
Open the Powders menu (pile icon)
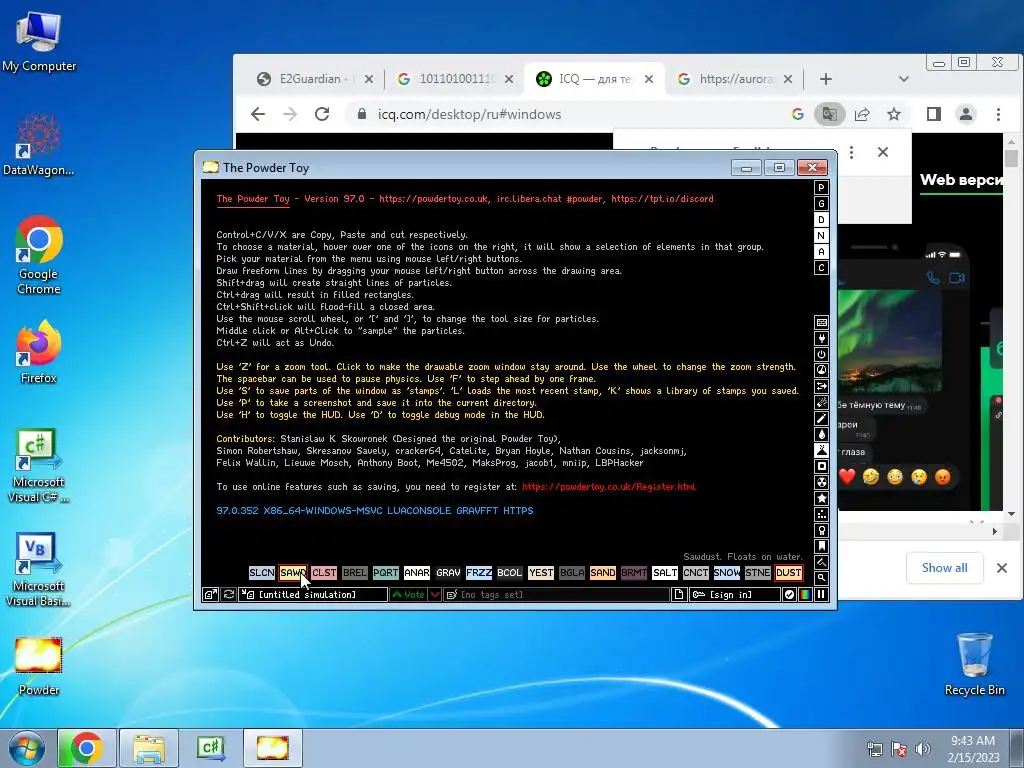tap(822, 451)
